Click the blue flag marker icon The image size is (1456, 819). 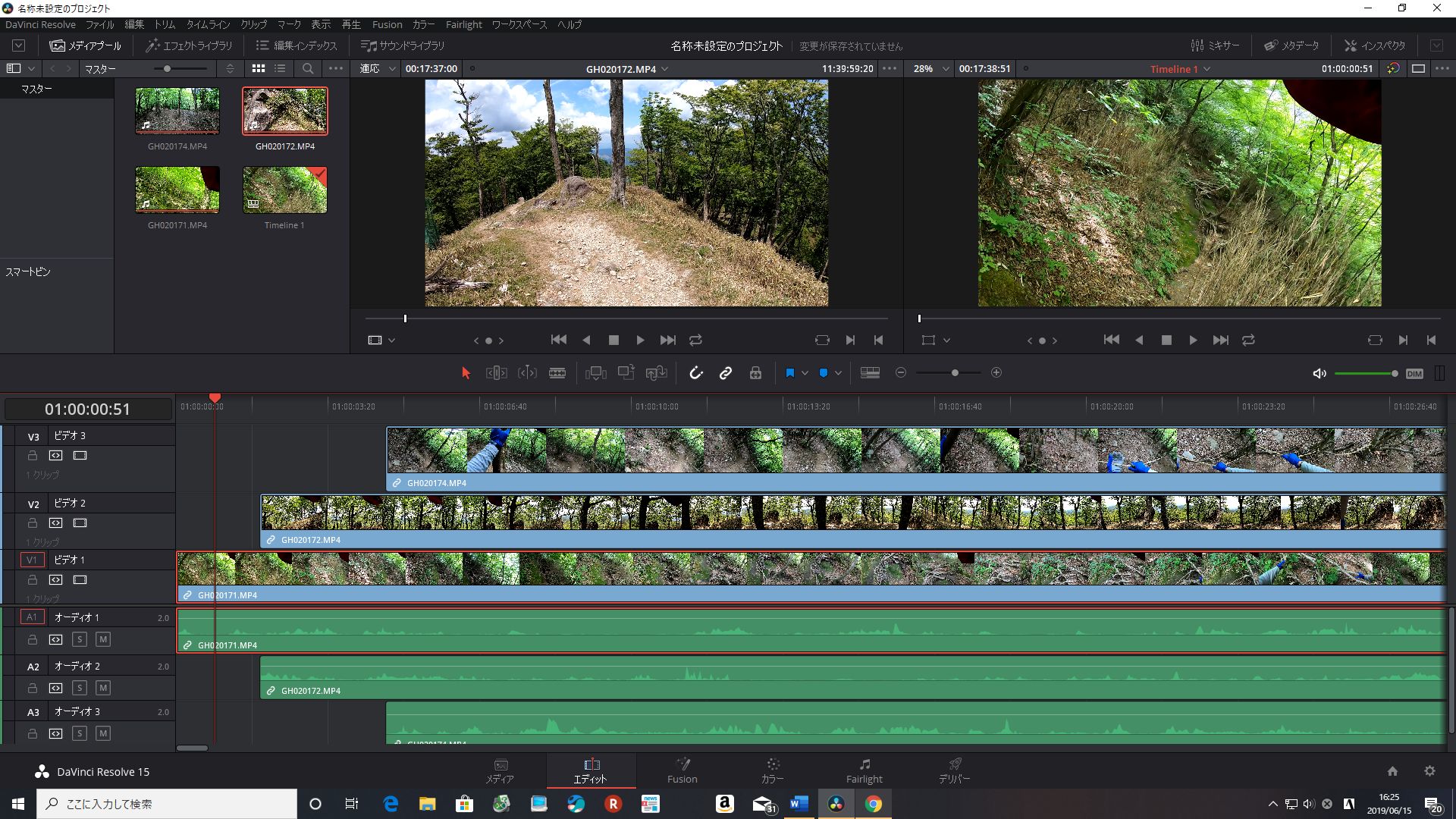[x=789, y=373]
